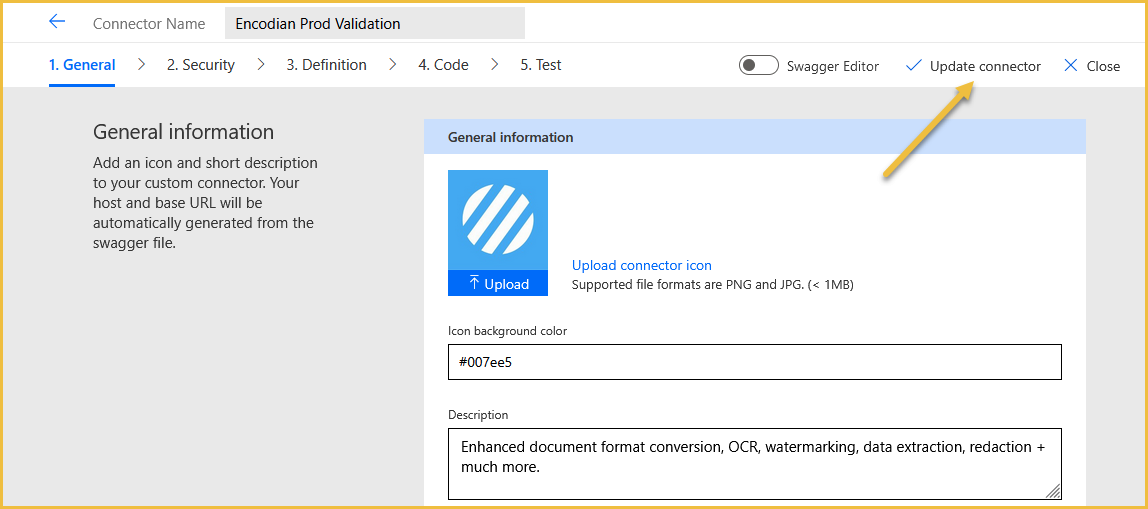Select the General information section header
The image size is (1148, 509).
755,137
